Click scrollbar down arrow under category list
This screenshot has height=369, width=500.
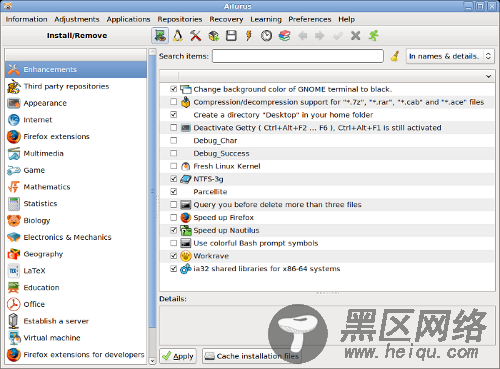[152, 361]
